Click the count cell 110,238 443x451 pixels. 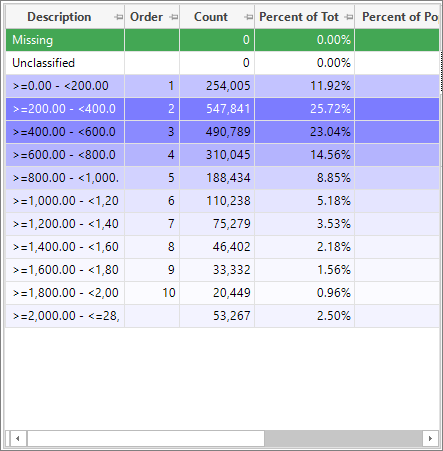click(217, 201)
